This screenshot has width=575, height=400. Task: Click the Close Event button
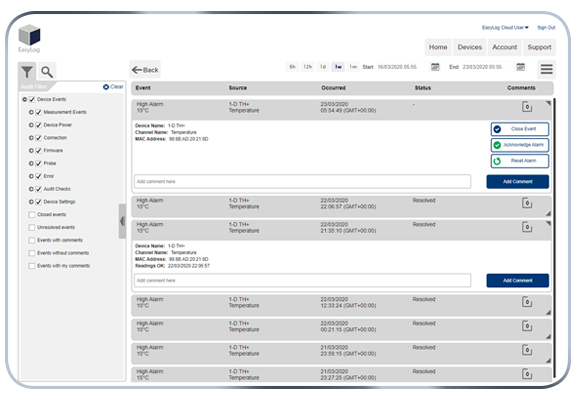coord(520,129)
